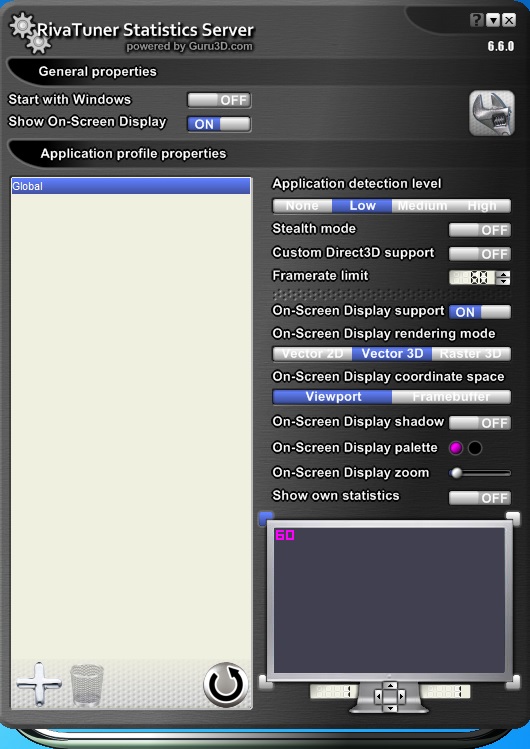Set detection level to None
This screenshot has height=749, width=530.
302,206
